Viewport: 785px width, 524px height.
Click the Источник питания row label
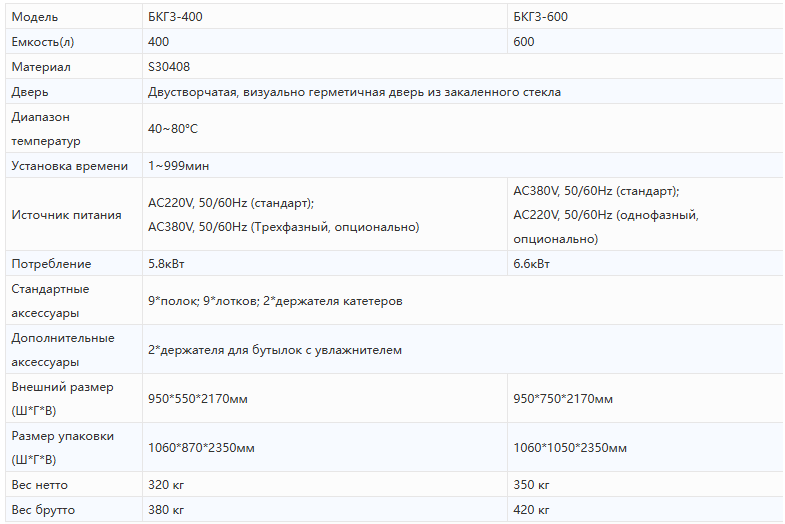pos(66,215)
